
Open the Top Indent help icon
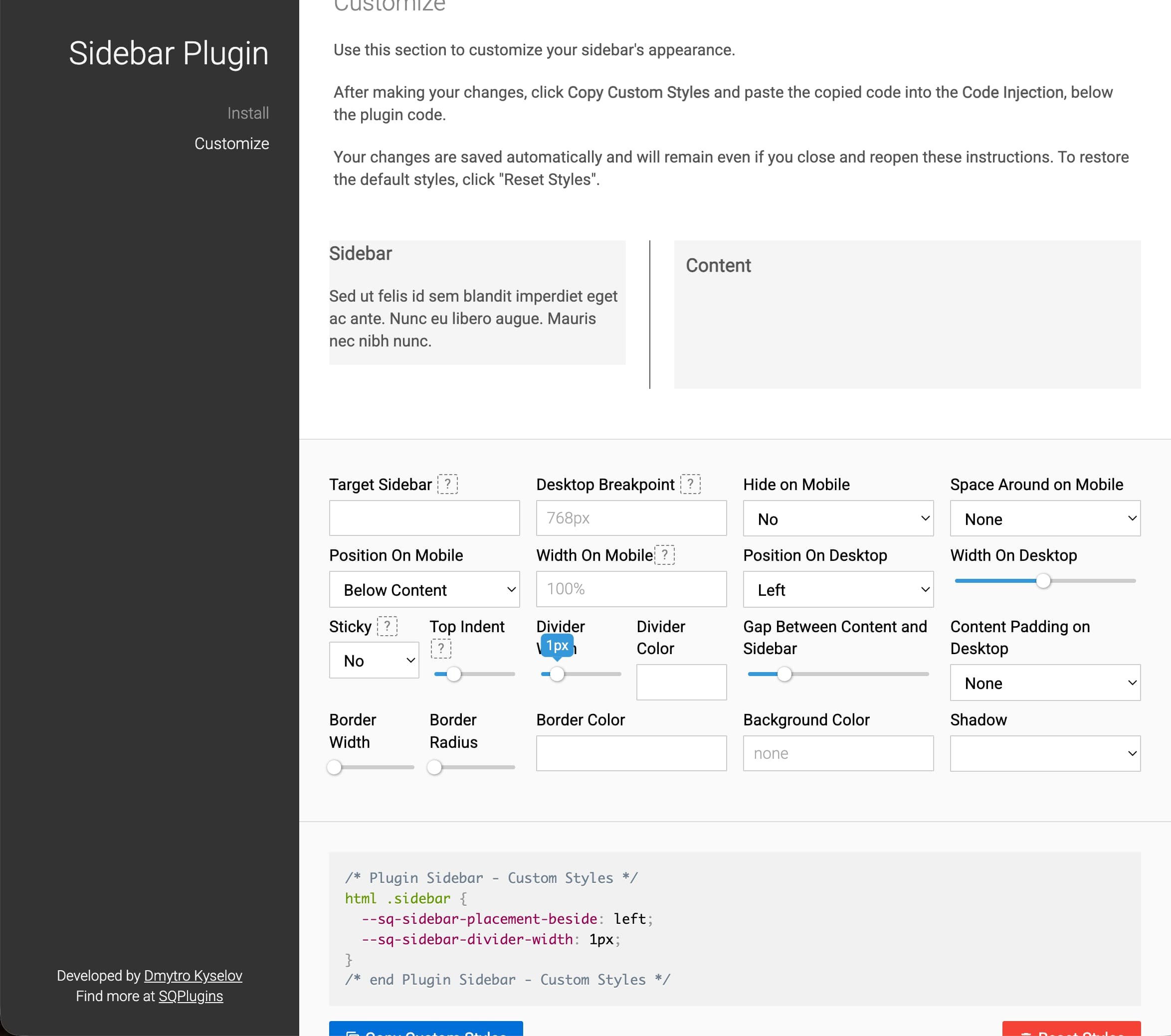(x=440, y=648)
